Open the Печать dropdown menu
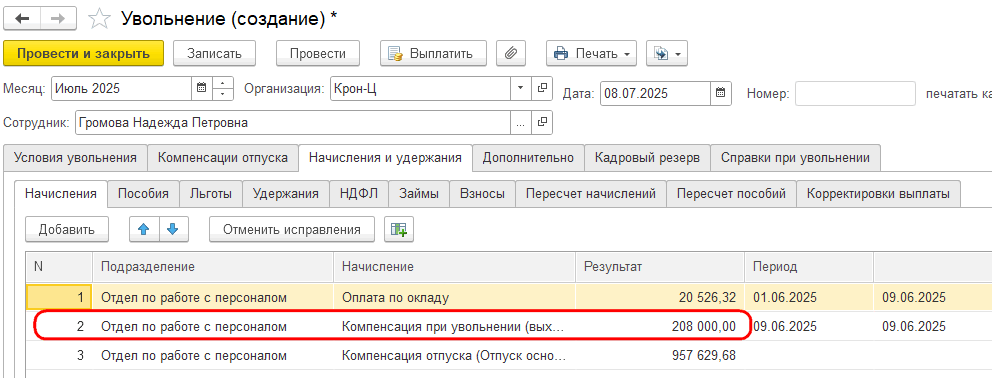 (591, 53)
